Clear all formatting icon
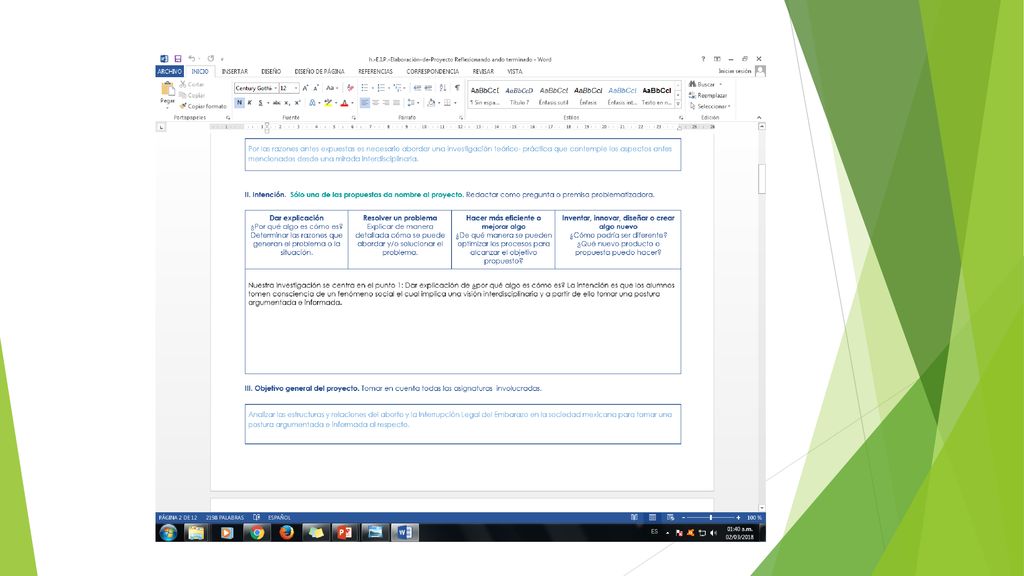This screenshot has height=576, width=1024. point(350,88)
